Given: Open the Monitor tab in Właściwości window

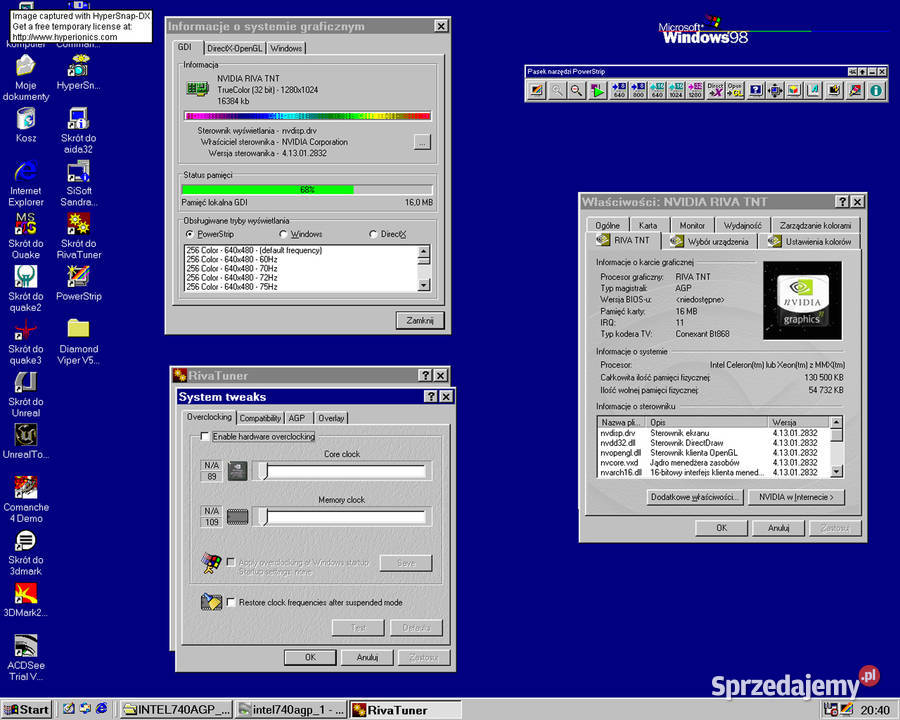Looking at the screenshot, I should click(692, 226).
